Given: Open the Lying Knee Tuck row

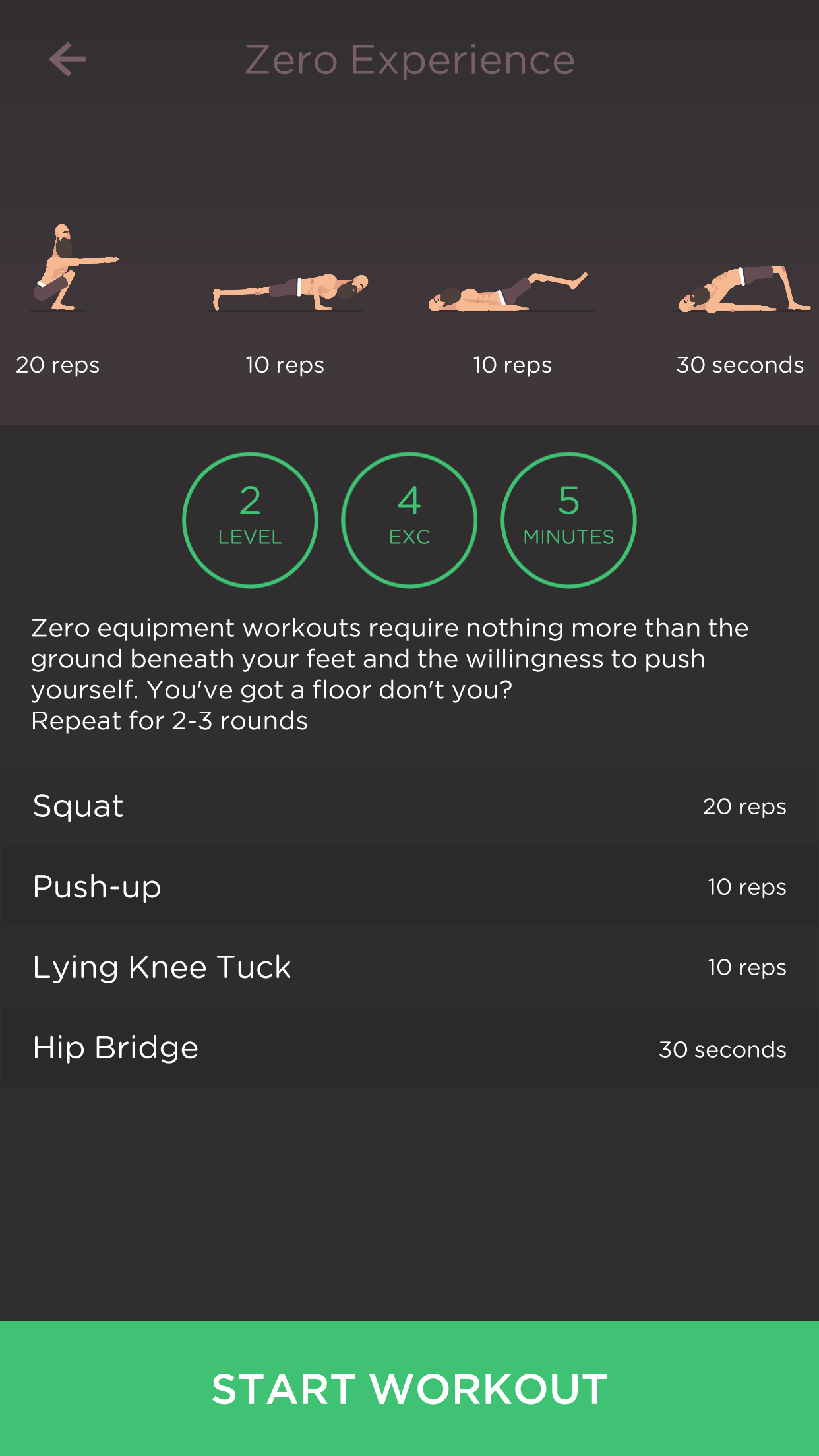Looking at the screenshot, I should (x=409, y=967).
